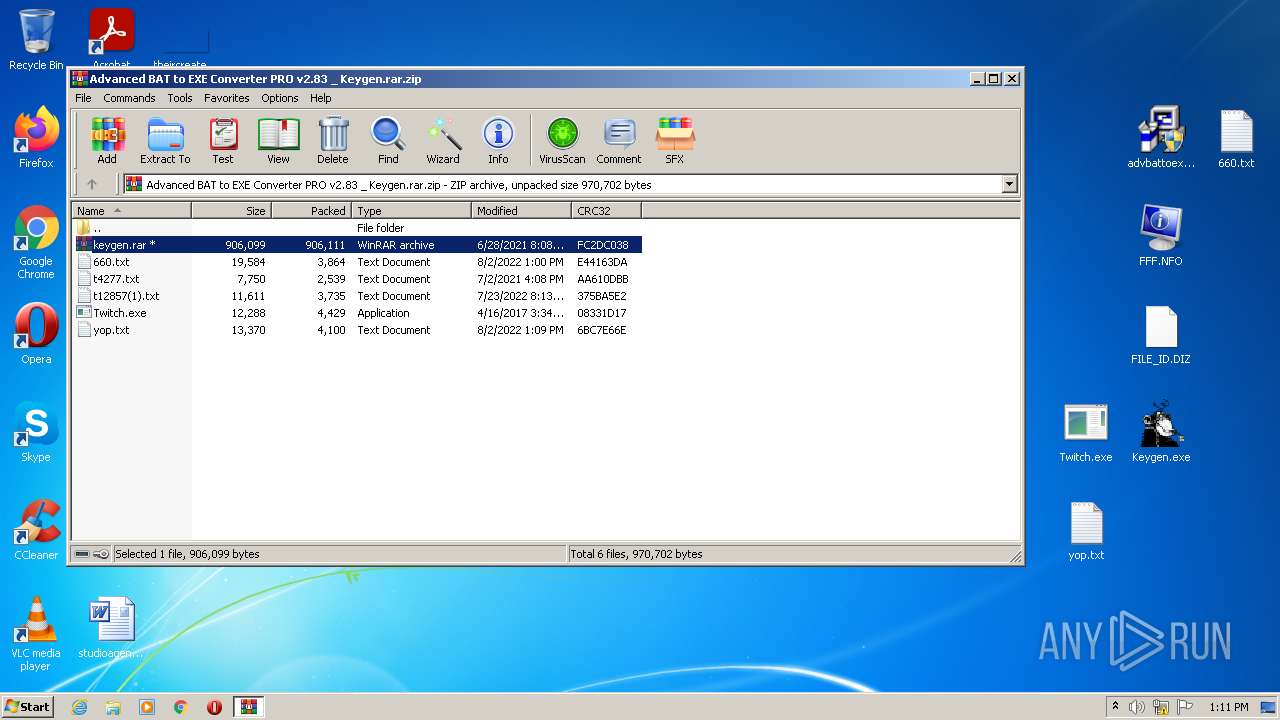Select the FFF.NFO desktop file
This screenshot has width=1280, height=720.
(1161, 236)
